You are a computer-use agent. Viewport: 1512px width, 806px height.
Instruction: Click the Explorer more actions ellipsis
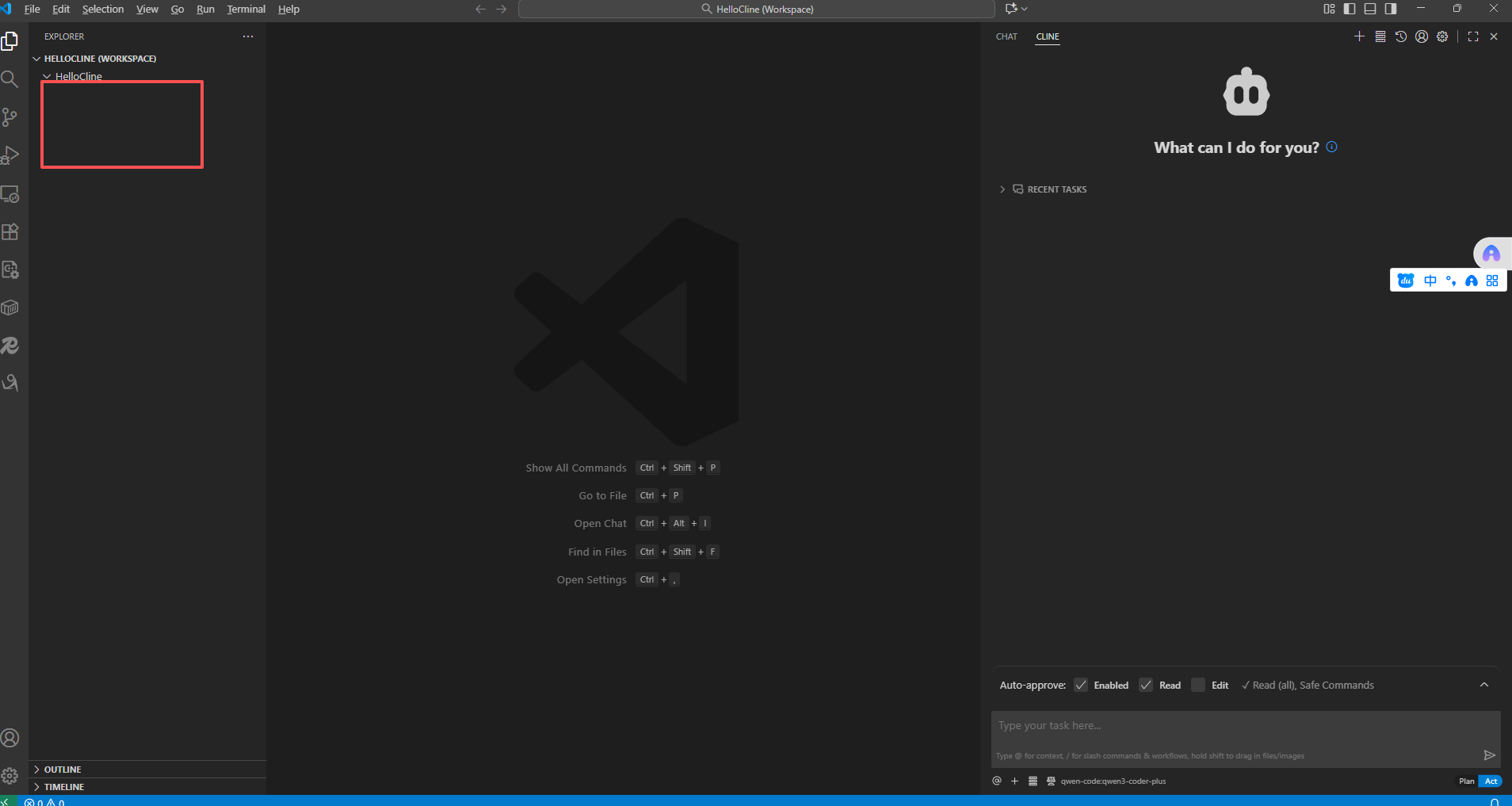click(x=248, y=36)
